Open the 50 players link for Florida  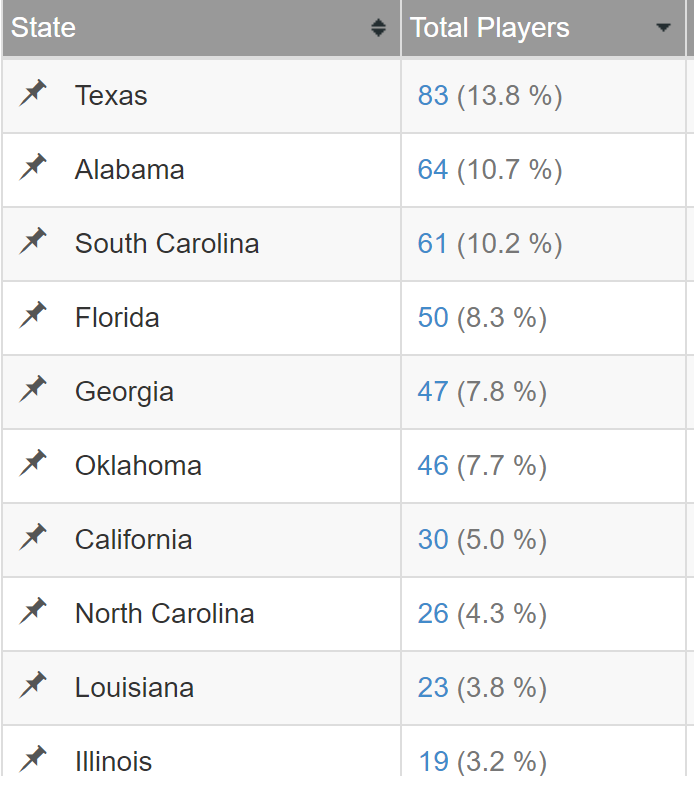433,317
